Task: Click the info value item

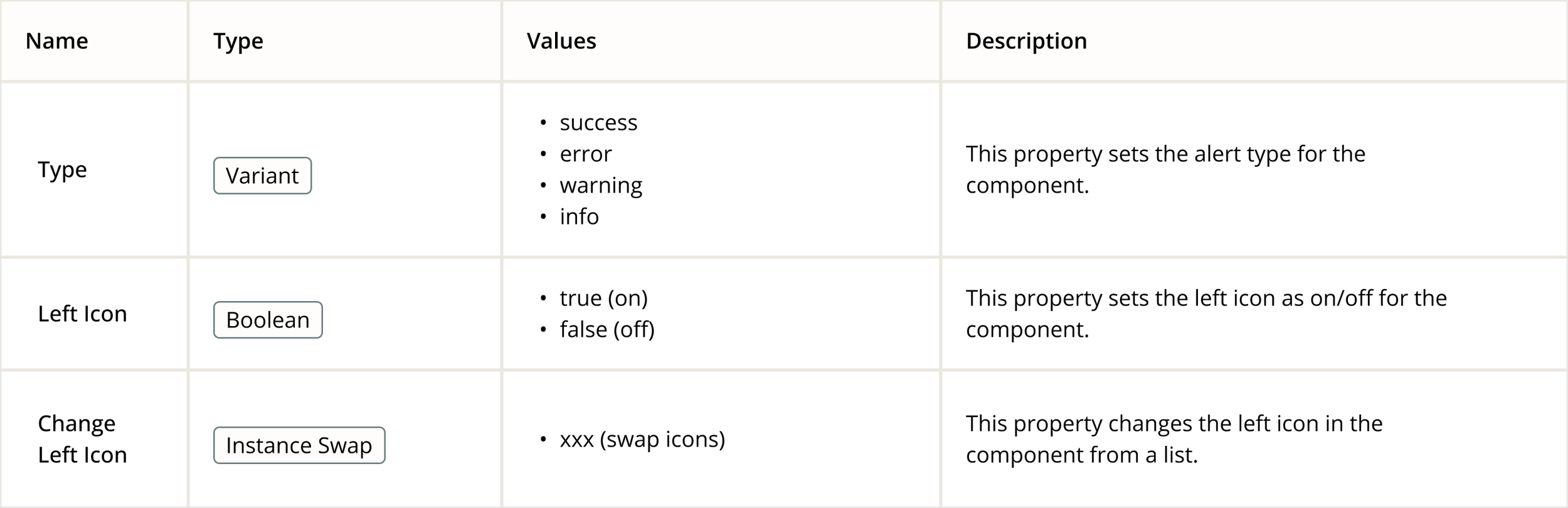Action: (579, 216)
